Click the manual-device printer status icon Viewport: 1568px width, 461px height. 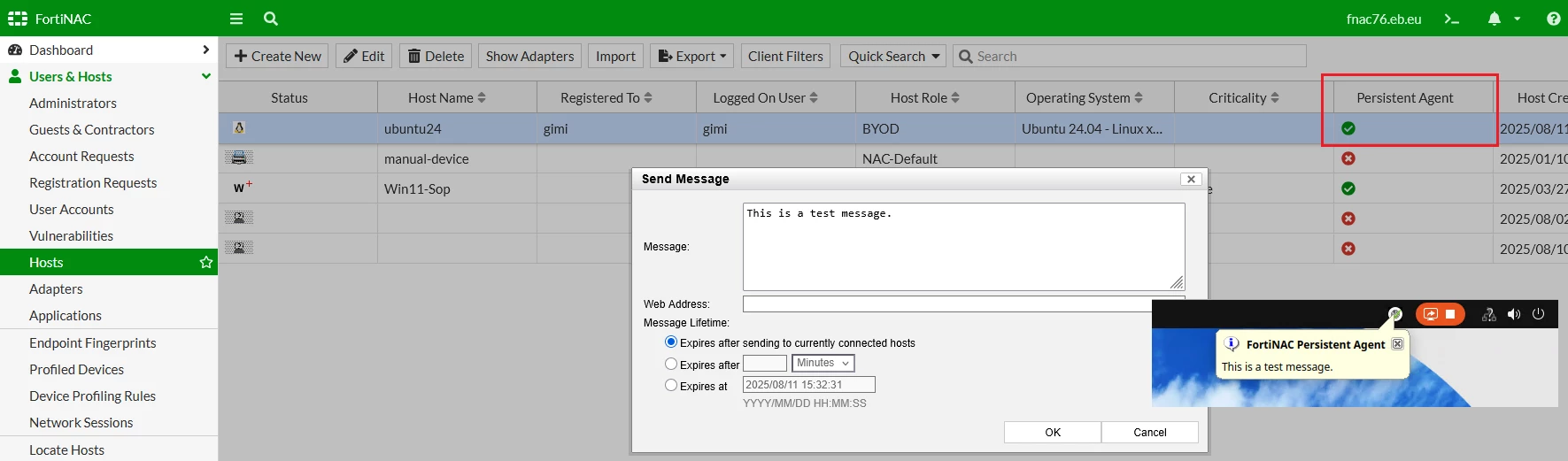coord(238,158)
